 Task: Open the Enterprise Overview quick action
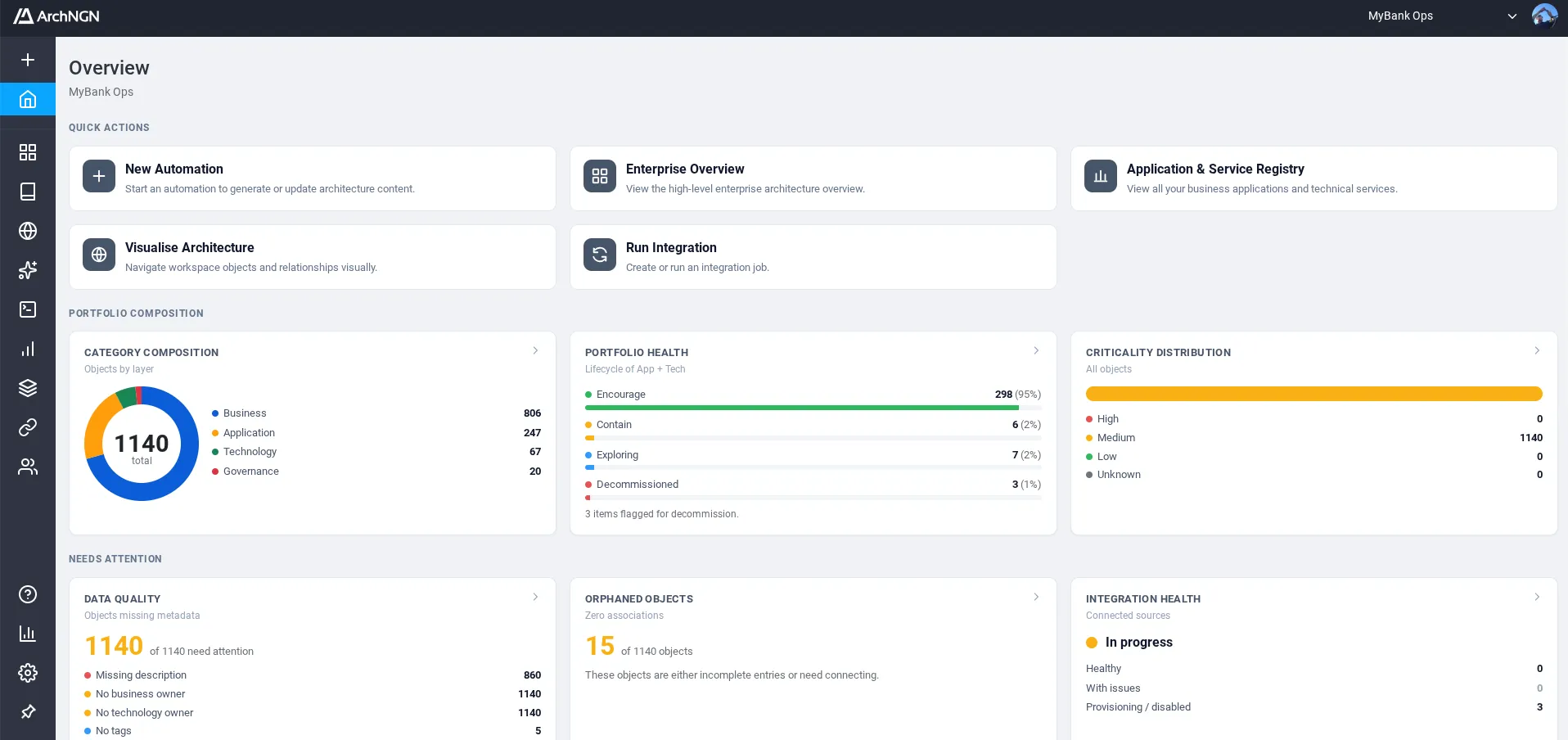[x=813, y=178]
